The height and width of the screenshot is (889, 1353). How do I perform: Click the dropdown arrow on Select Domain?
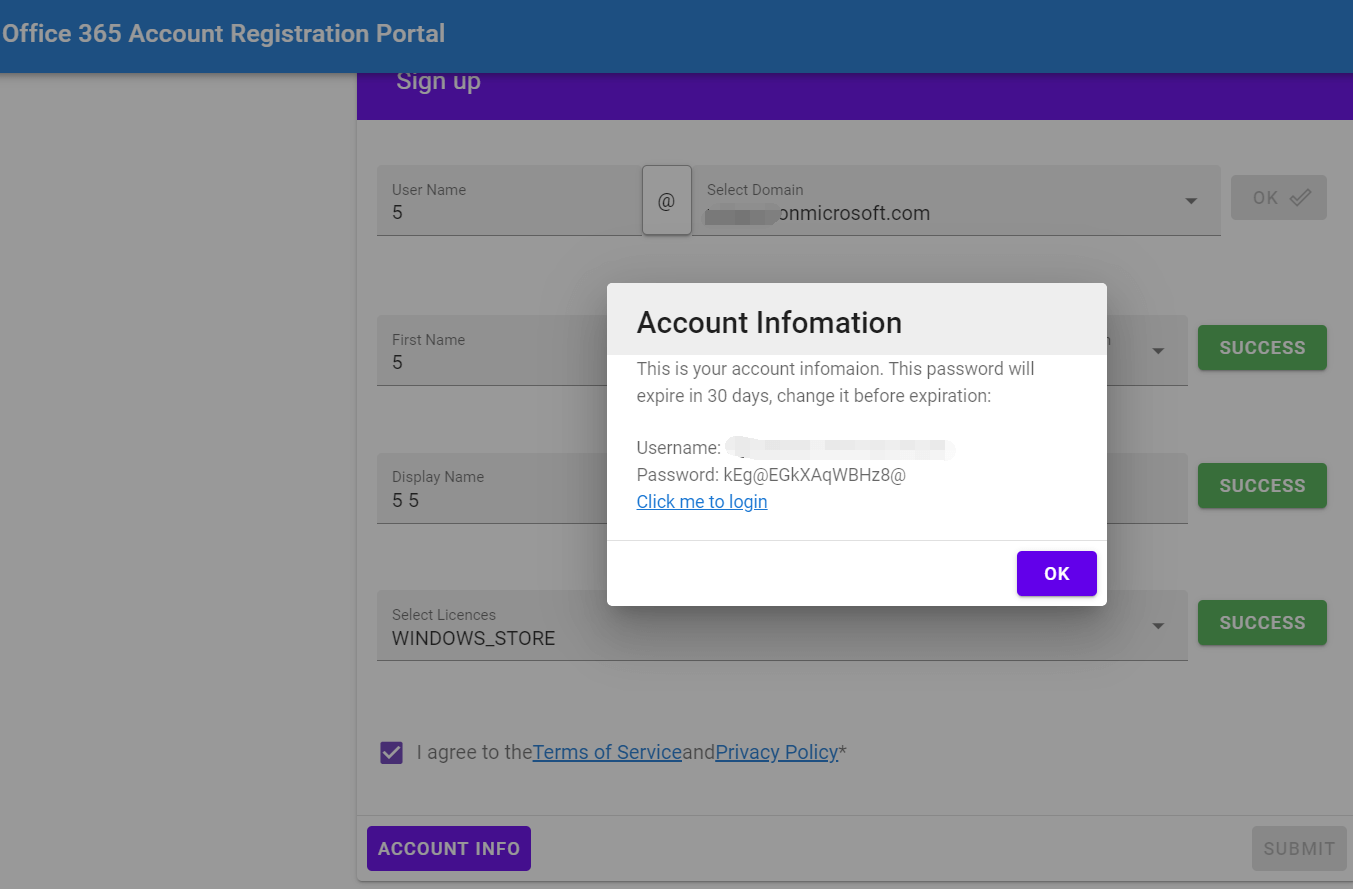[1190, 200]
